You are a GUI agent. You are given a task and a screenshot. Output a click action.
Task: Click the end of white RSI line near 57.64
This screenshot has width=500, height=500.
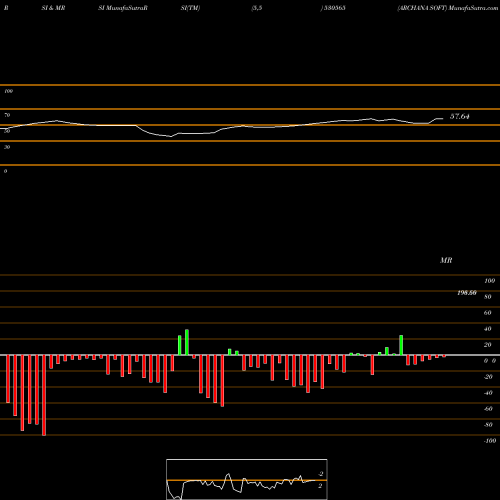click(x=443, y=118)
